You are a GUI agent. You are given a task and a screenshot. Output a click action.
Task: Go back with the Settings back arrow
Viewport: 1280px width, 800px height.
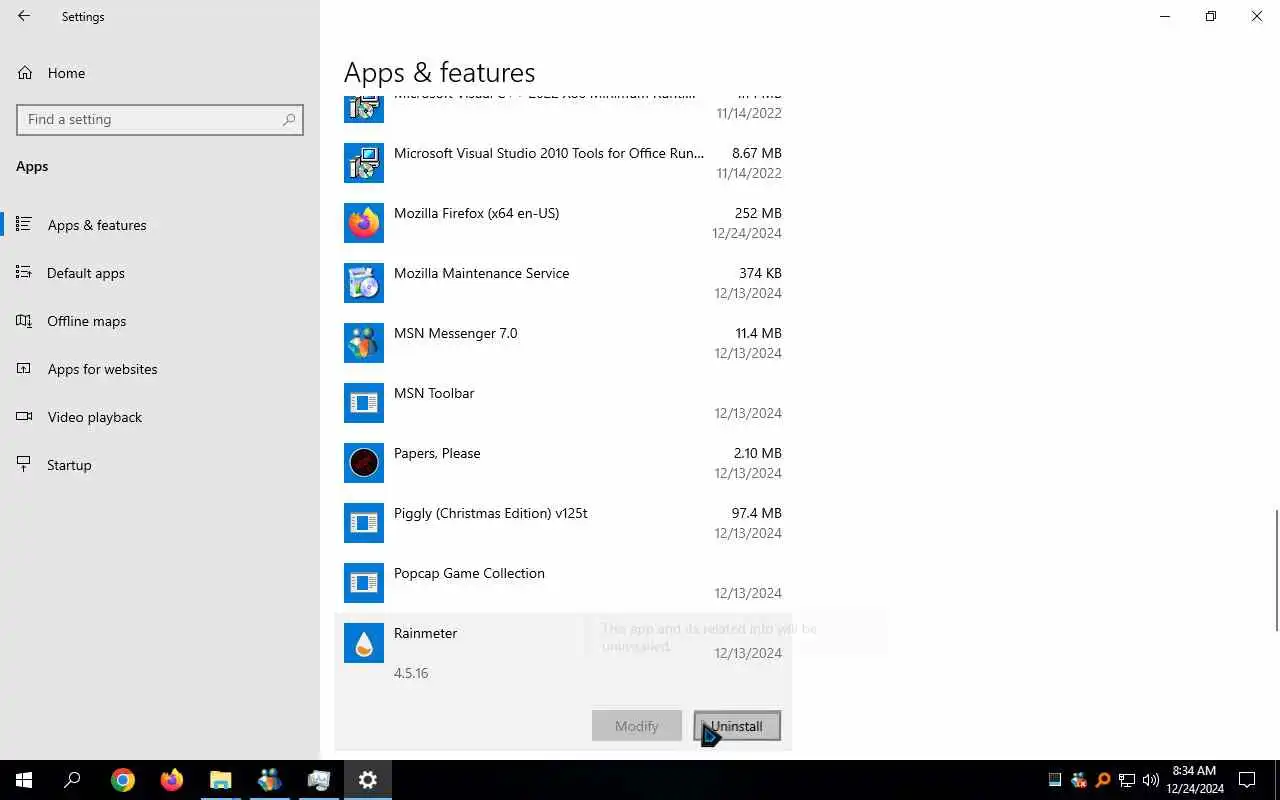pos(24,16)
